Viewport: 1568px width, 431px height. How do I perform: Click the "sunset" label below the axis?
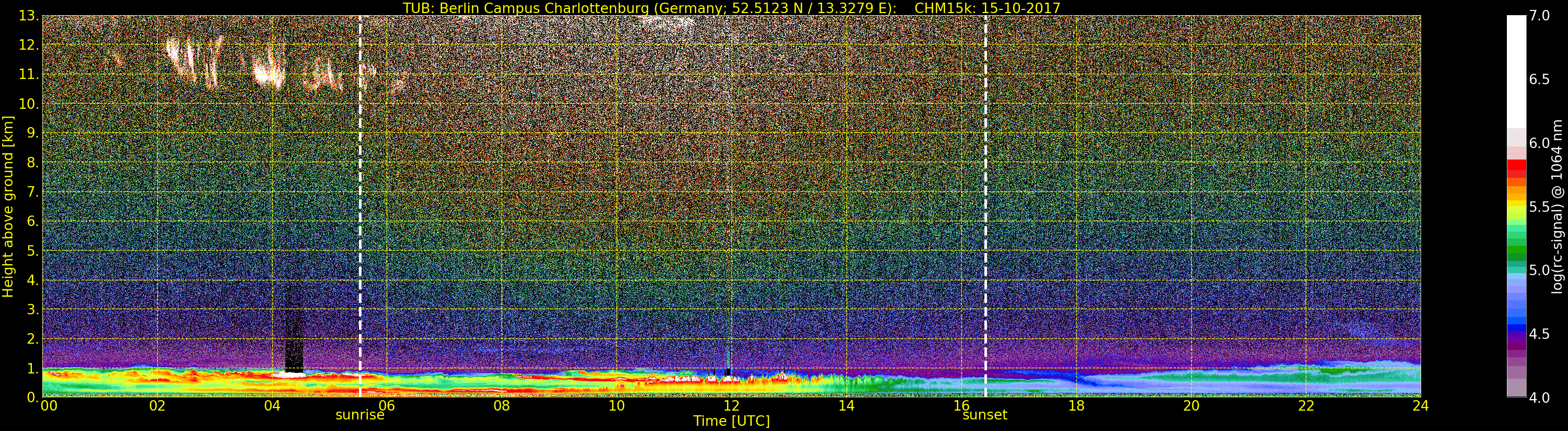(x=984, y=415)
